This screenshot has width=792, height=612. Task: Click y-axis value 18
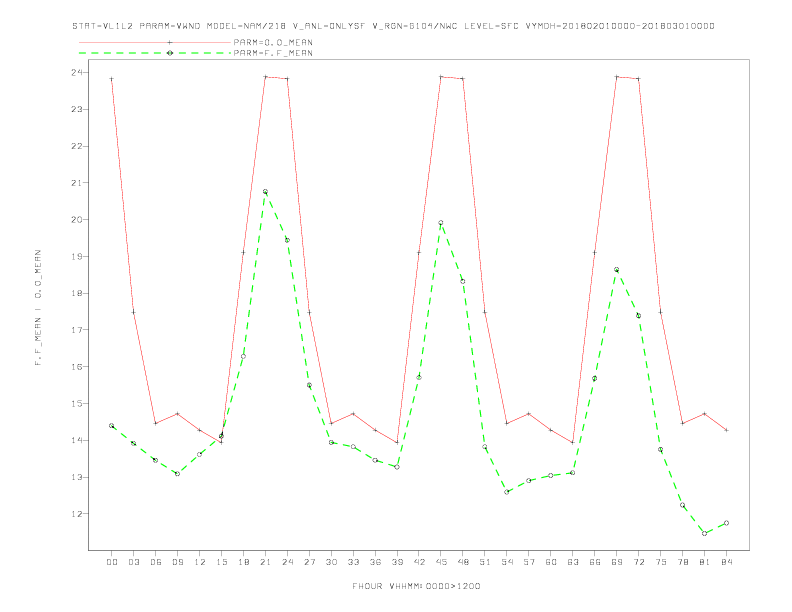click(77, 293)
